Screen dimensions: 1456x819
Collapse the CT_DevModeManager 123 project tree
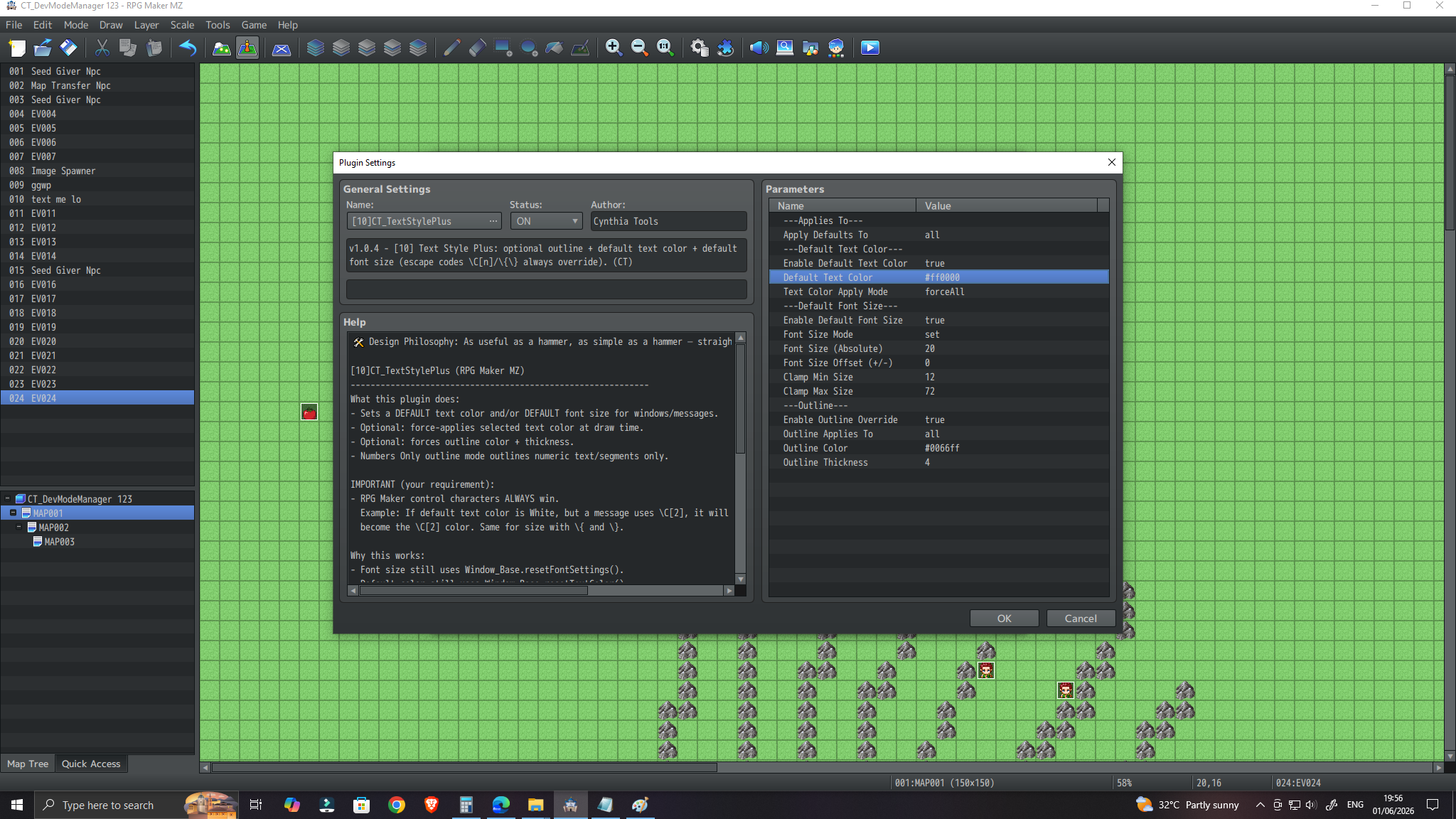pos(7,499)
